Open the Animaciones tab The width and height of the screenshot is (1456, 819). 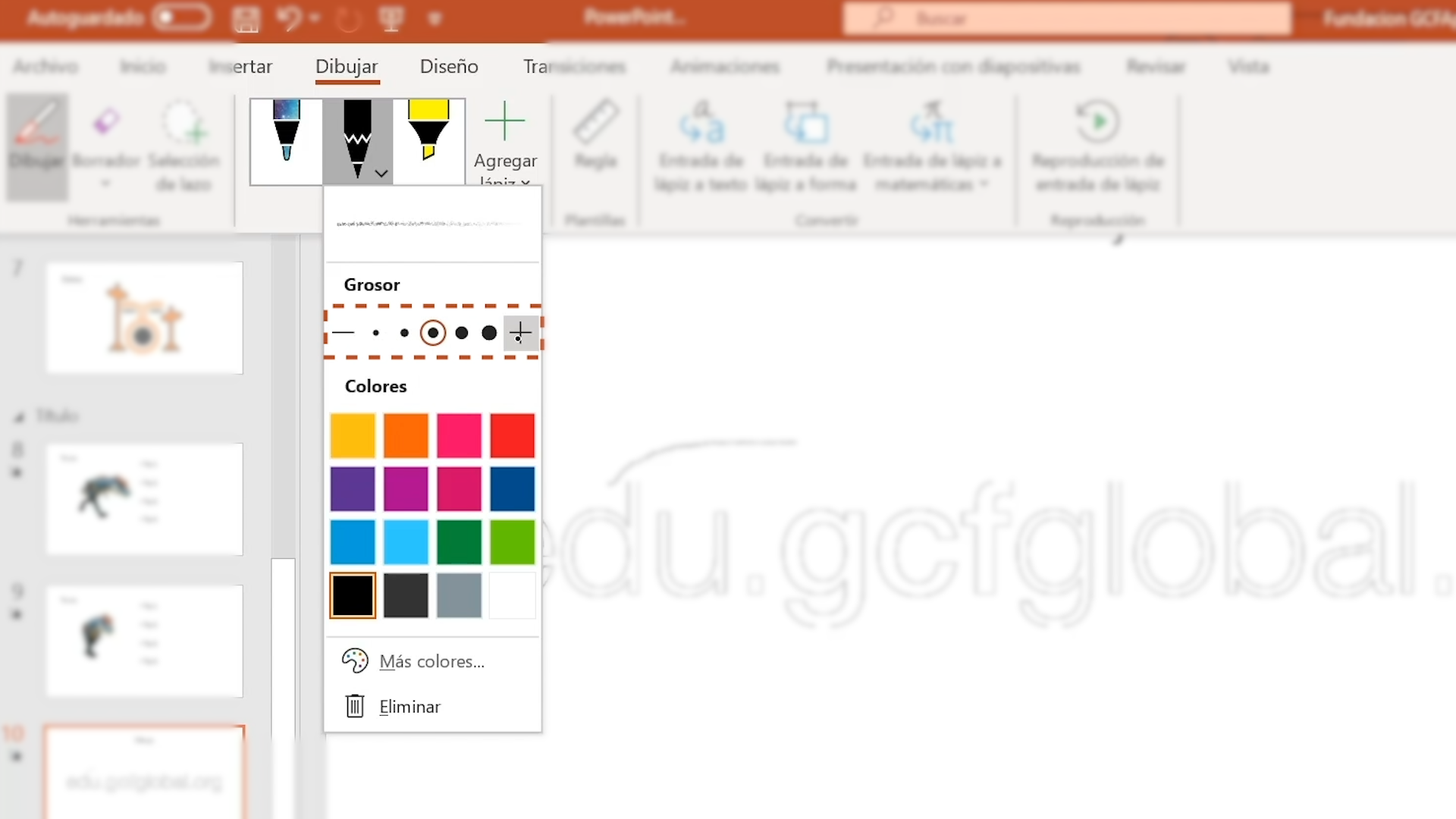[725, 67]
